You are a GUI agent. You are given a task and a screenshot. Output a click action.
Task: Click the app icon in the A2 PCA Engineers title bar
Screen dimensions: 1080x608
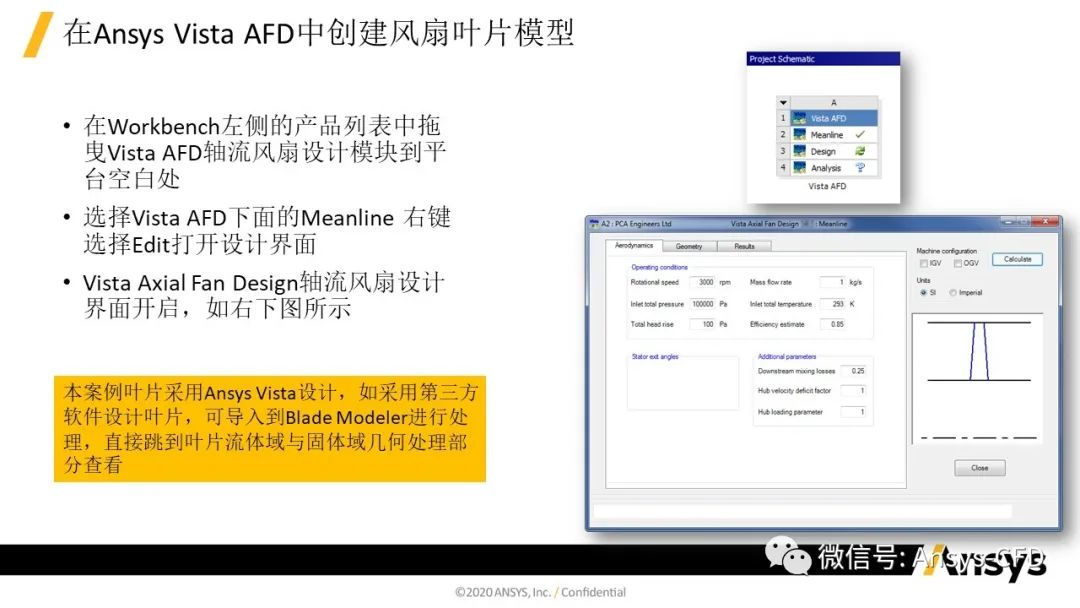594,224
